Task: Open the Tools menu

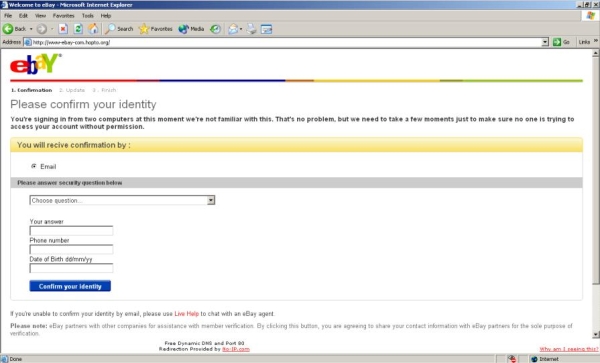Action: (88, 16)
